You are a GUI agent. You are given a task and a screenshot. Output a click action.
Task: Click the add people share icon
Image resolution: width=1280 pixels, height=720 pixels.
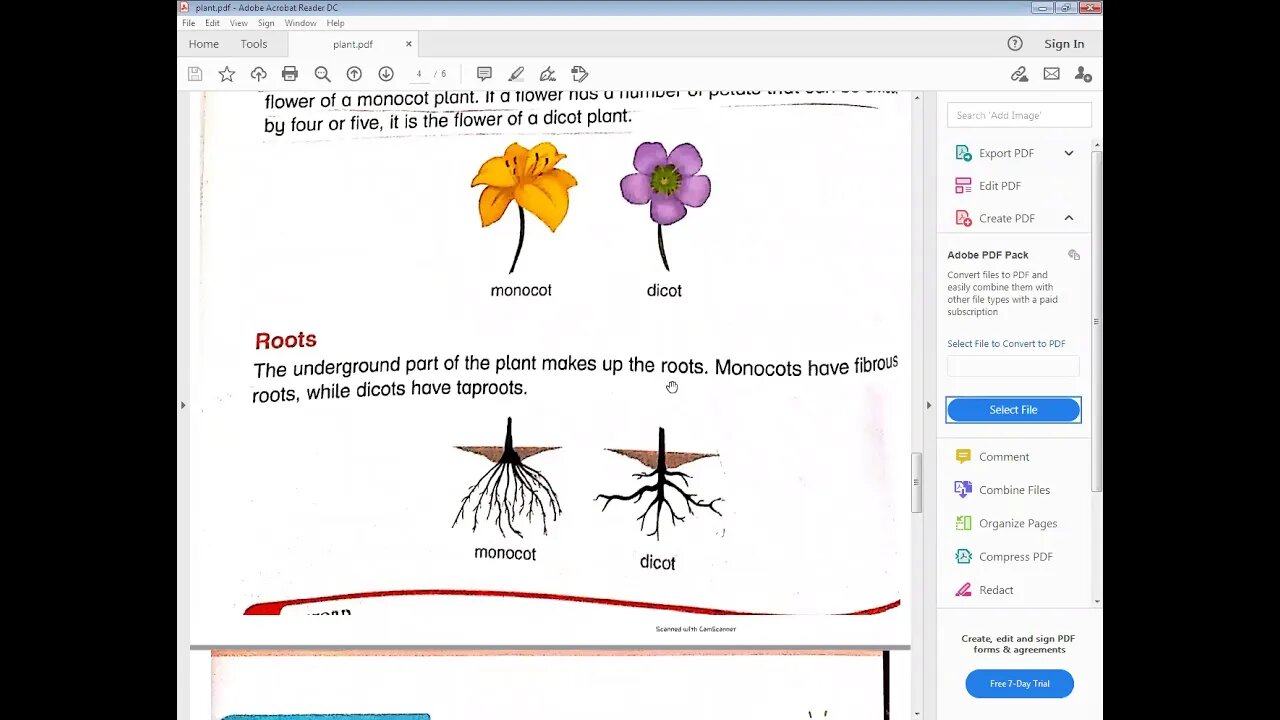click(1083, 74)
